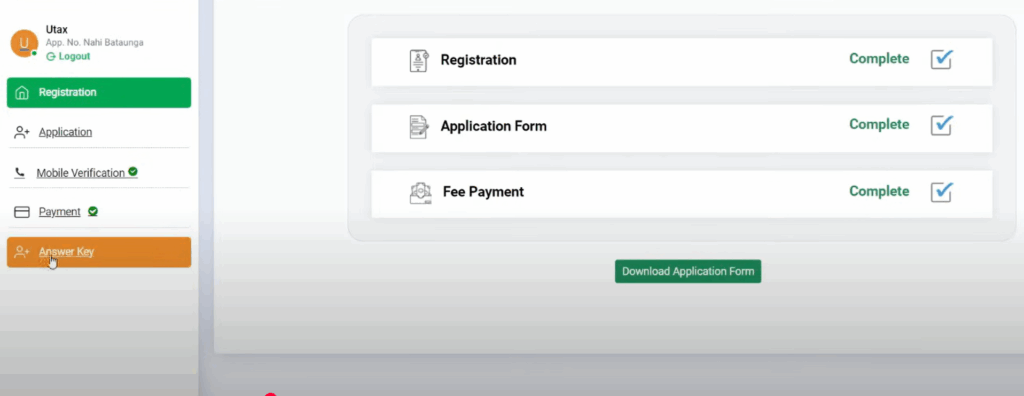This screenshot has width=1024, height=396.
Task: Open the Answer Key sidebar menu item
Action: (x=99, y=252)
